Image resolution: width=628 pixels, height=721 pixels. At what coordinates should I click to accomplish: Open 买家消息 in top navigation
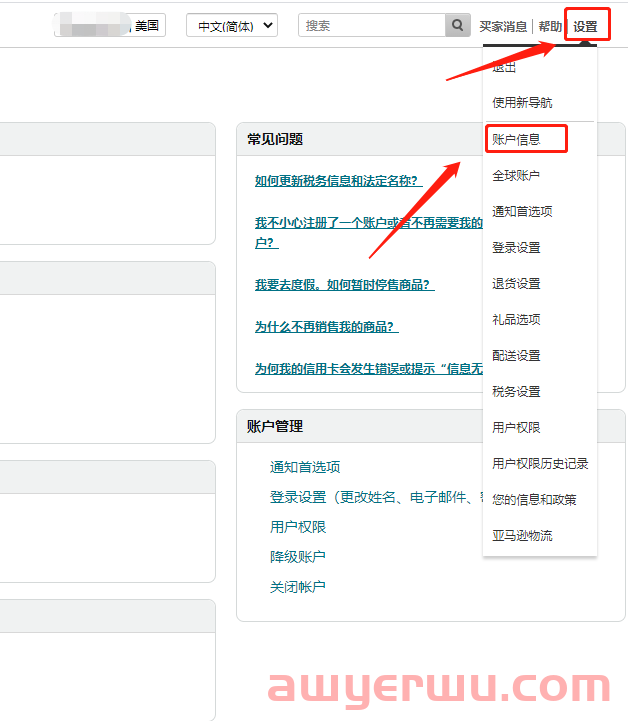pos(503,27)
